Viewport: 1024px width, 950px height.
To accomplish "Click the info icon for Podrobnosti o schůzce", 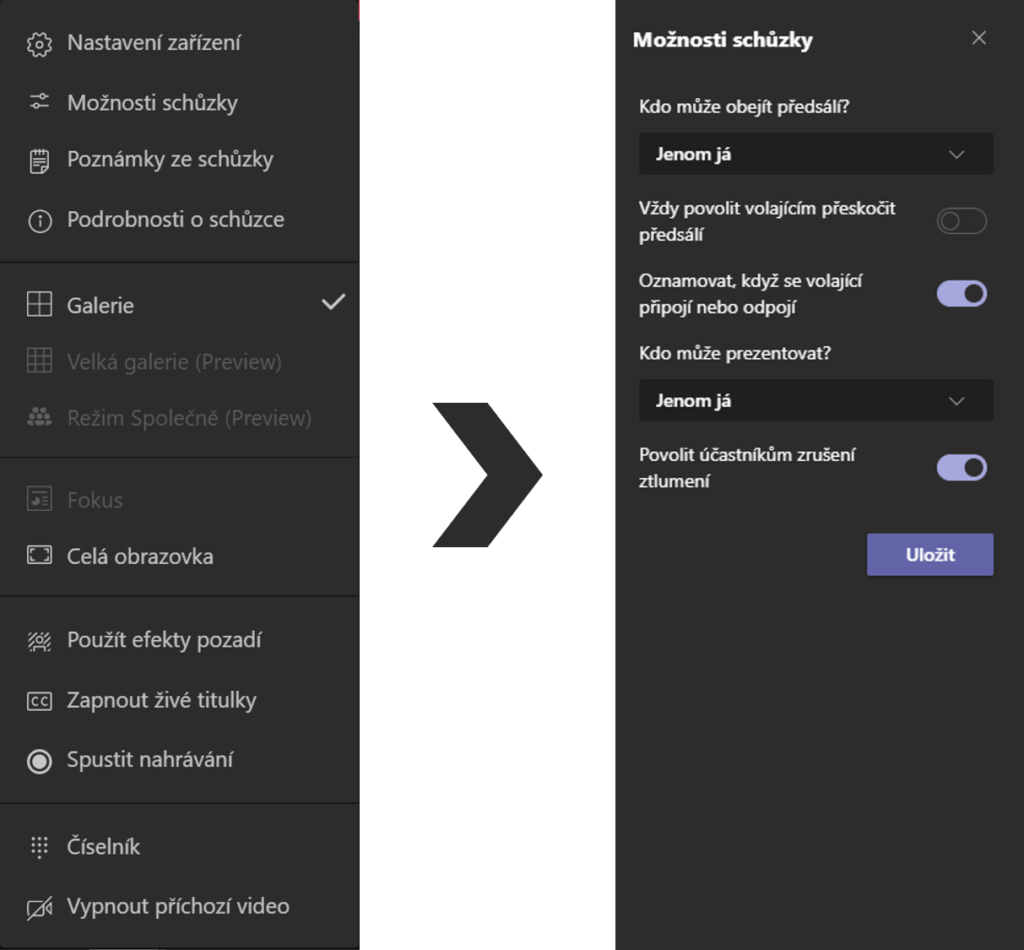I will coord(39,221).
